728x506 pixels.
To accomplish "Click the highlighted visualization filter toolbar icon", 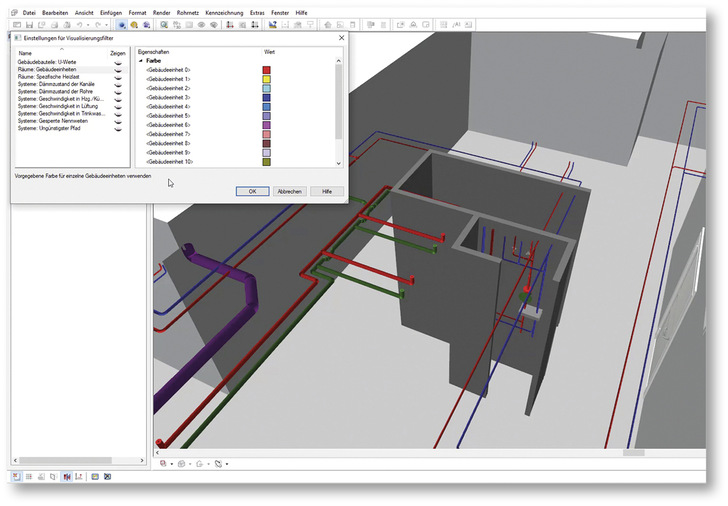I will (x=121, y=24).
